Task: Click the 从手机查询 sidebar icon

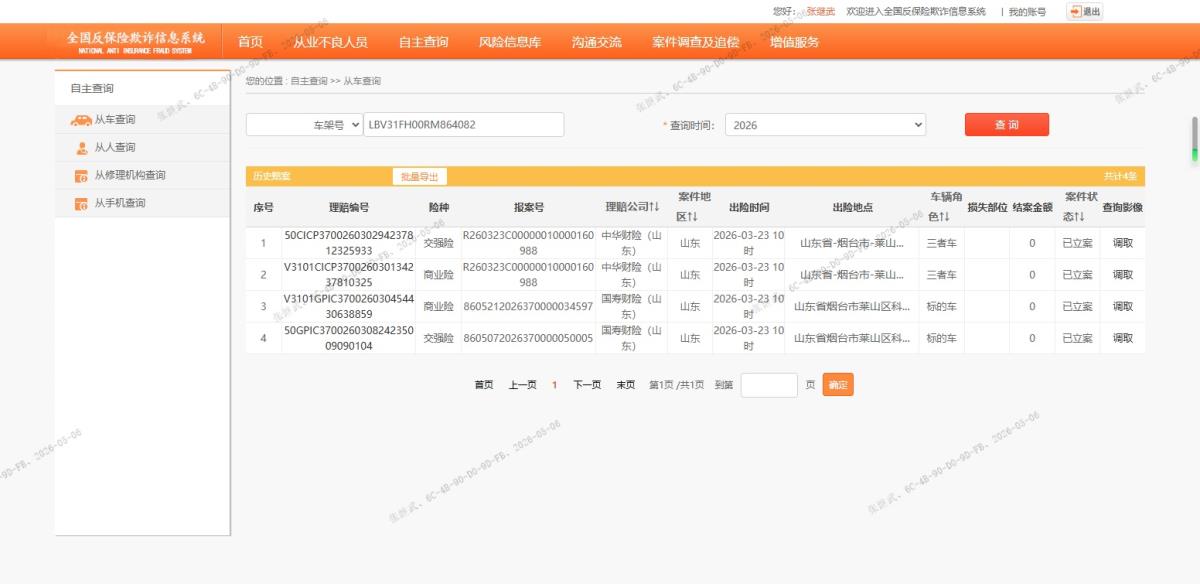Action: click(81, 204)
